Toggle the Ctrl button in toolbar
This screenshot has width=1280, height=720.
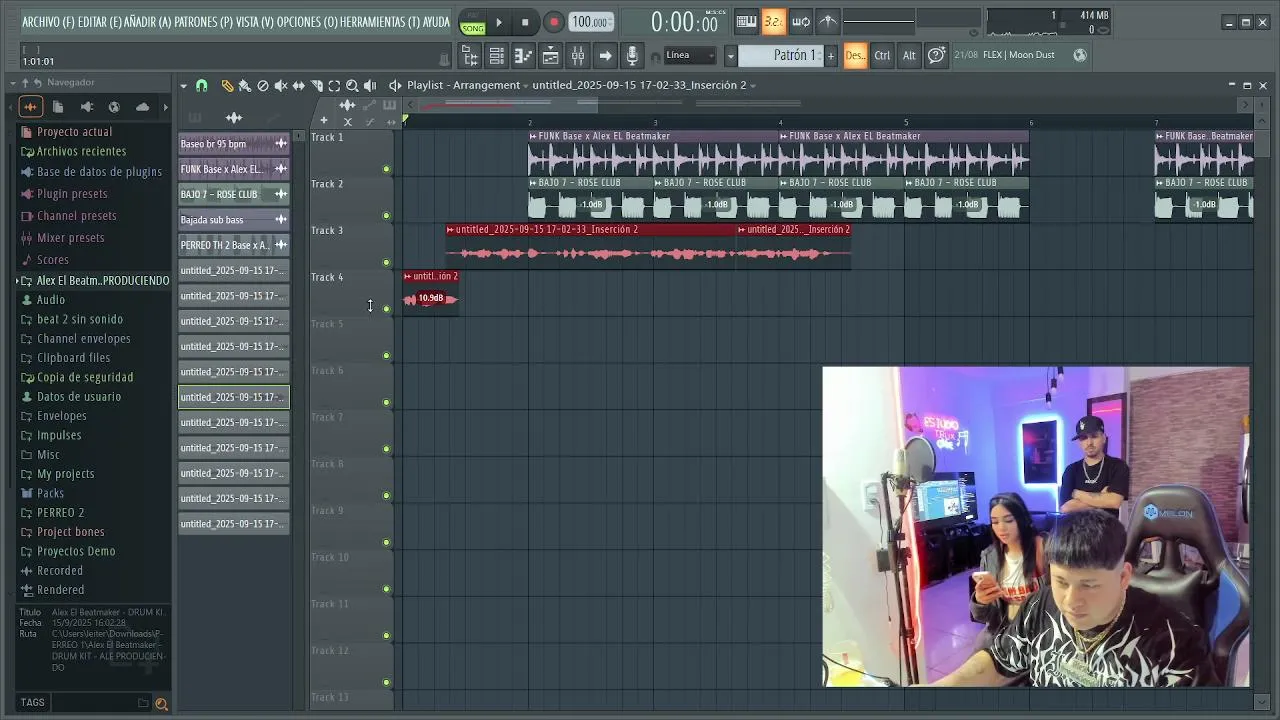[x=882, y=56]
